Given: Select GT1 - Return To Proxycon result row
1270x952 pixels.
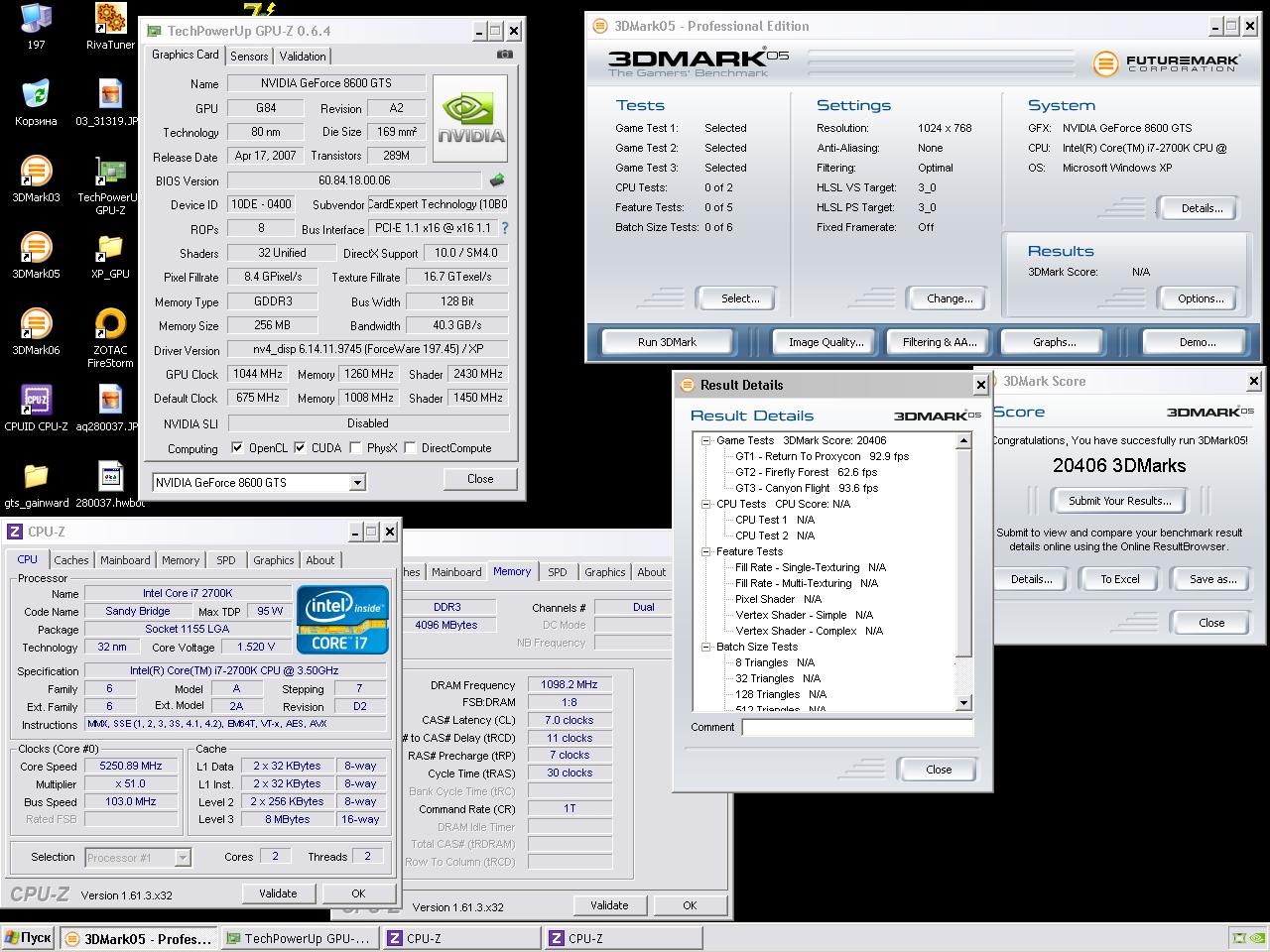Looking at the screenshot, I should pos(822,456).
